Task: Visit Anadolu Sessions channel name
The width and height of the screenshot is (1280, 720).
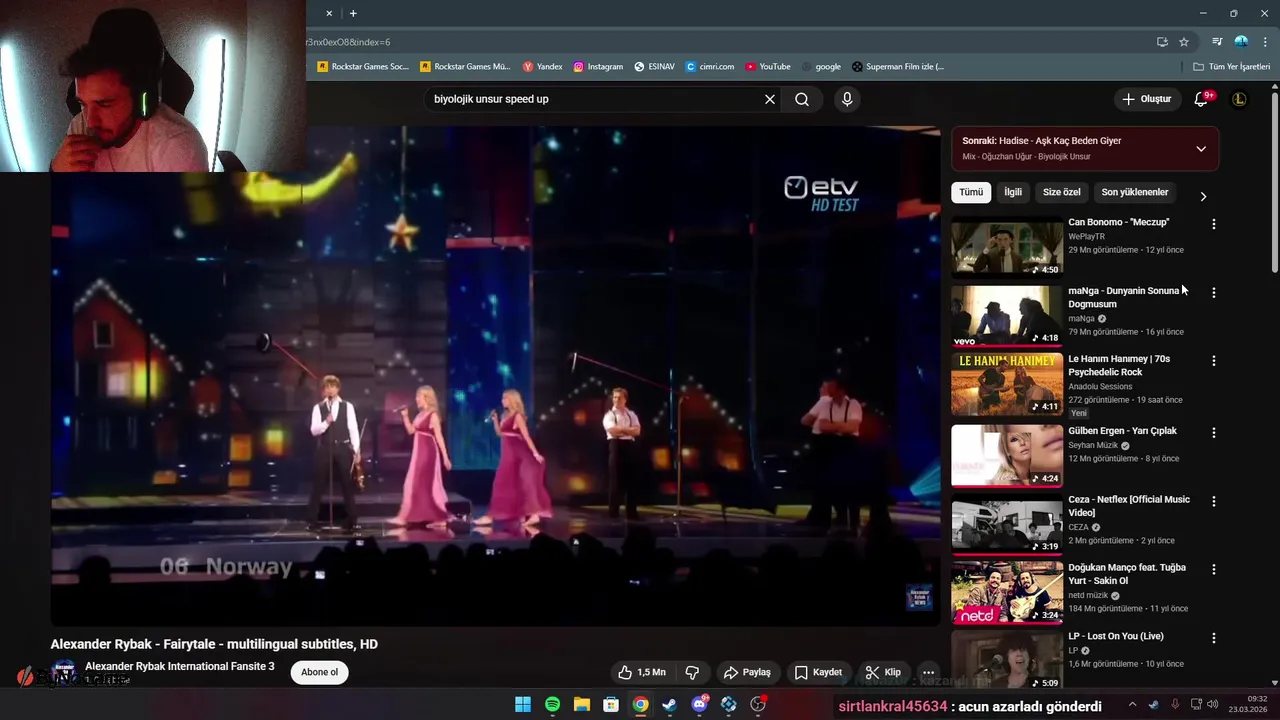Action: (1100, 386)
